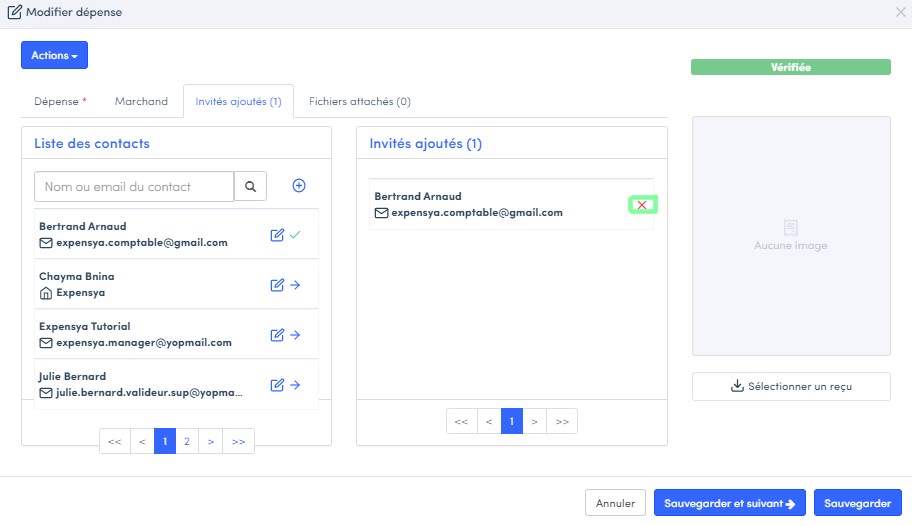
Task: Remove Bertrand Arnaud from added guests
Action: coord(642,205)
